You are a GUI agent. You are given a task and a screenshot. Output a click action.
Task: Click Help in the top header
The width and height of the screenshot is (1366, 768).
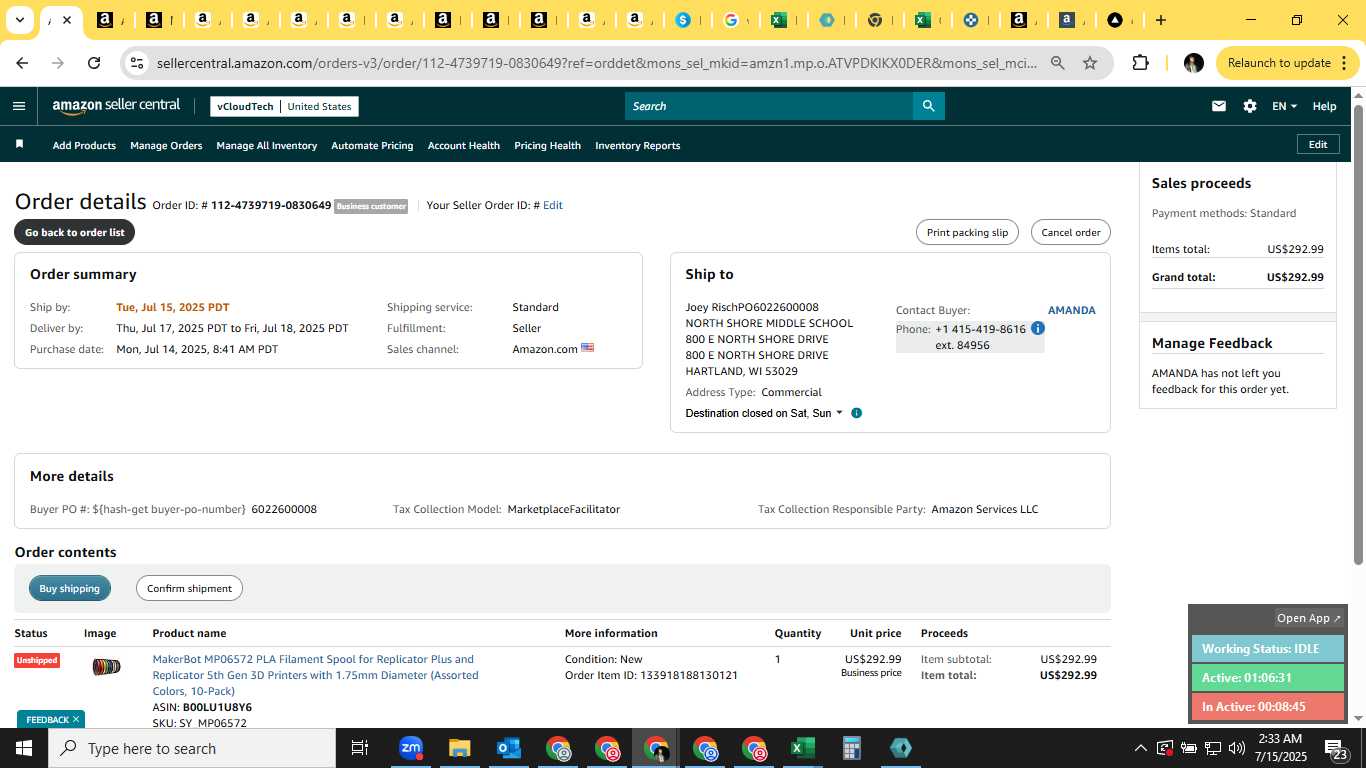point(1324,106)
